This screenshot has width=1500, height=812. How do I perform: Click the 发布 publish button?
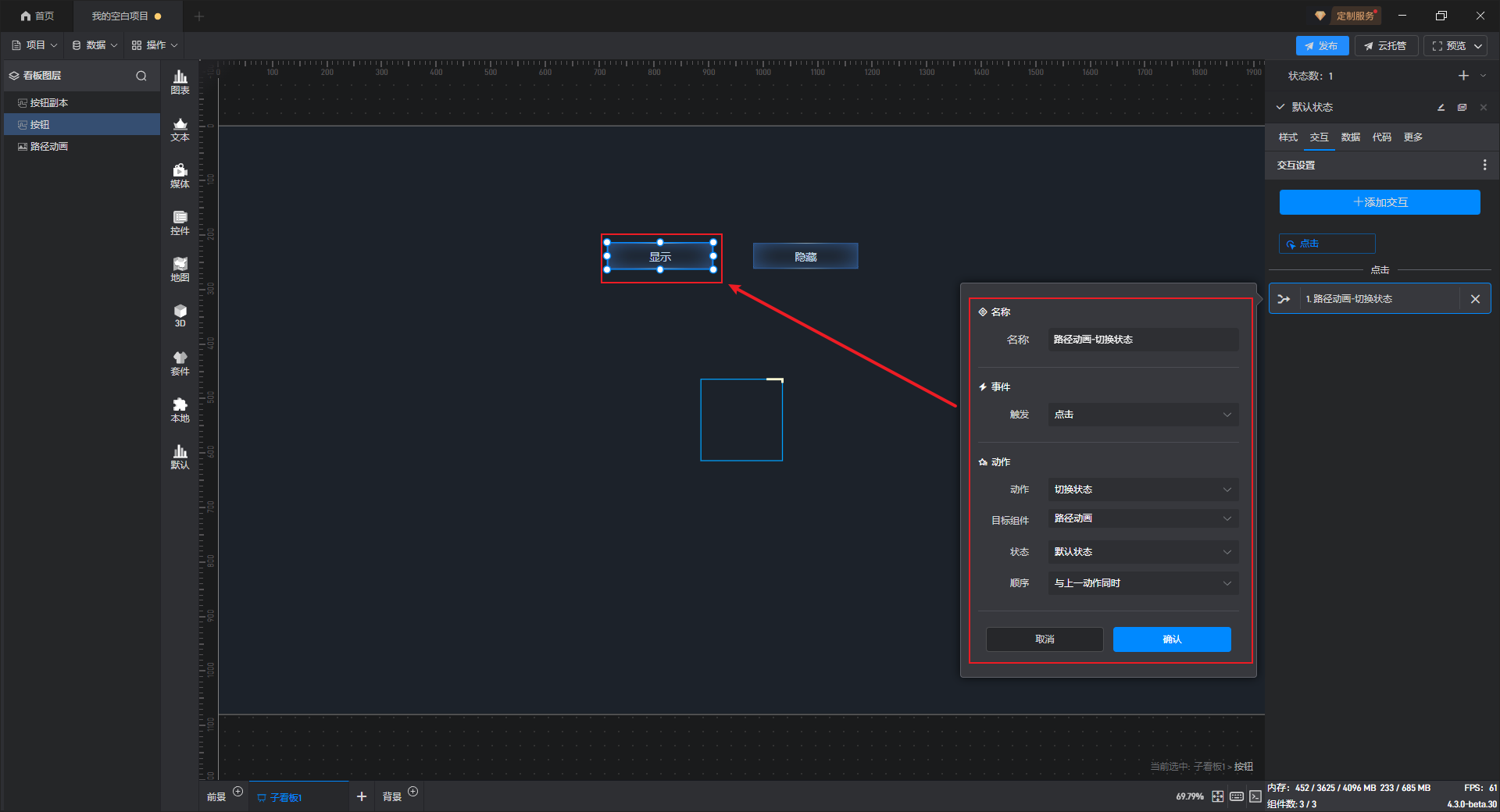[1322, 46]
